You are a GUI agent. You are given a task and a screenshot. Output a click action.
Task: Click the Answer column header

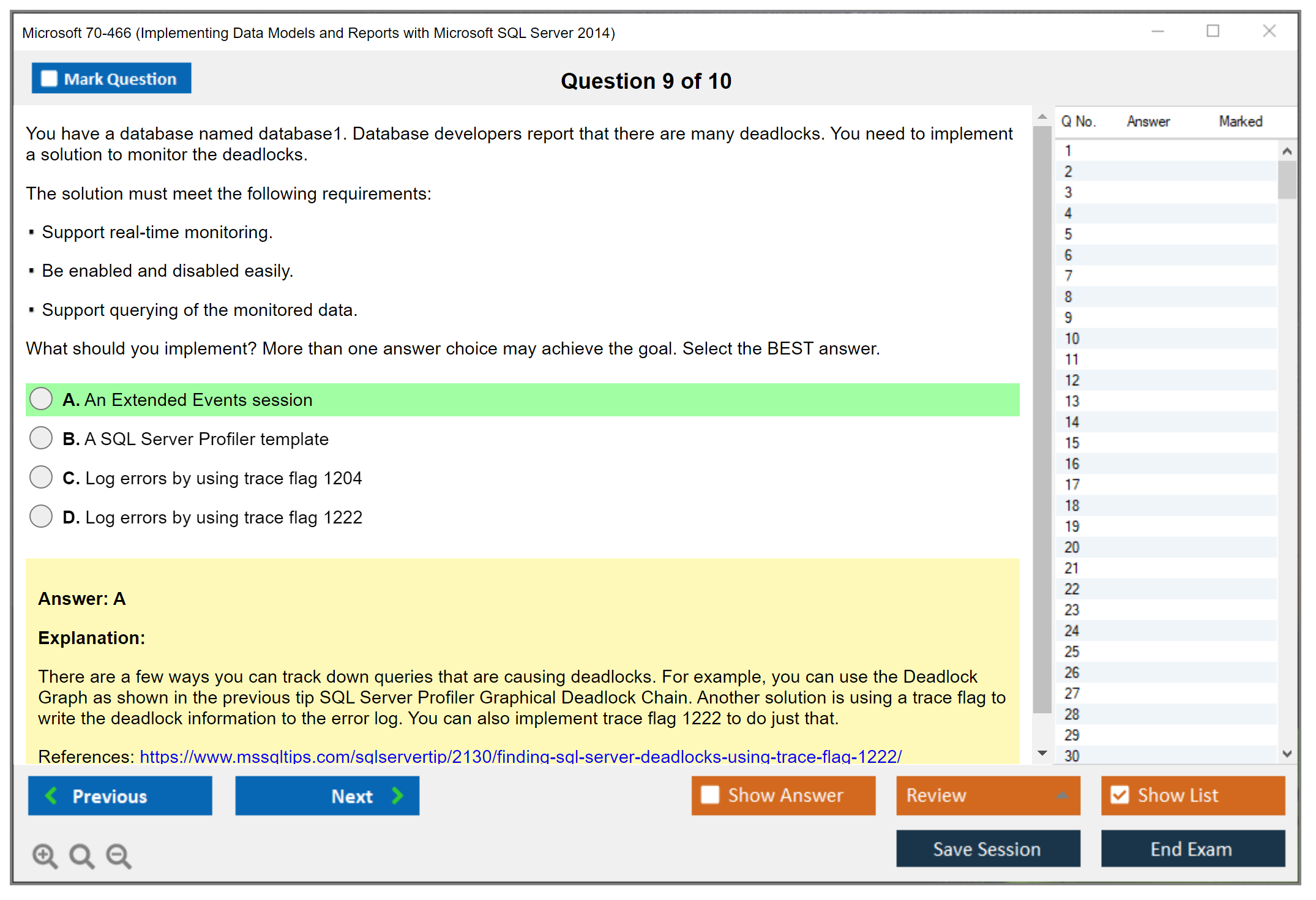point(1148,121)
